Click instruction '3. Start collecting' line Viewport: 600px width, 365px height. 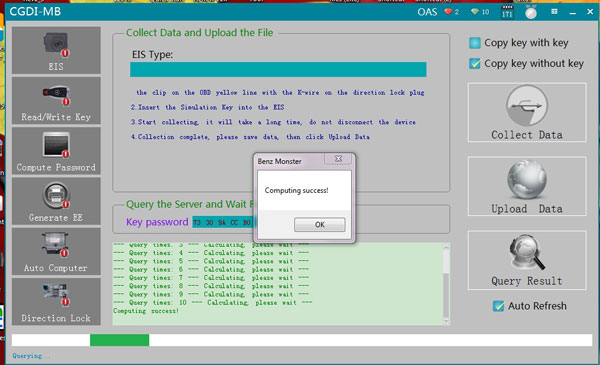(273, 122)
